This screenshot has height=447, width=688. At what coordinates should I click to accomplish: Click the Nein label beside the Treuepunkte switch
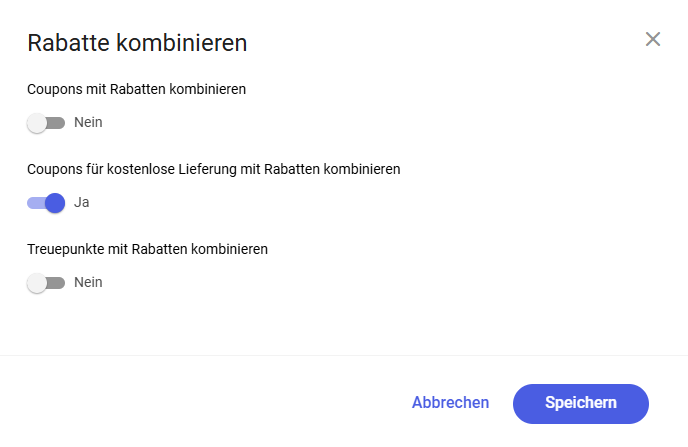click(x=88, y=282)
